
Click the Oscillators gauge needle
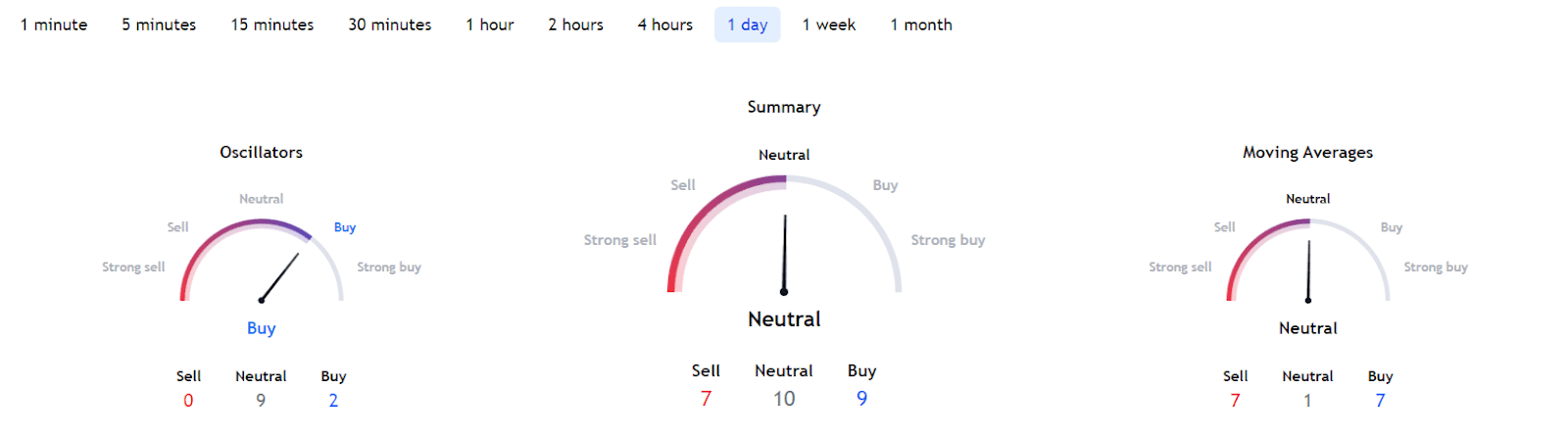point(279,277)
